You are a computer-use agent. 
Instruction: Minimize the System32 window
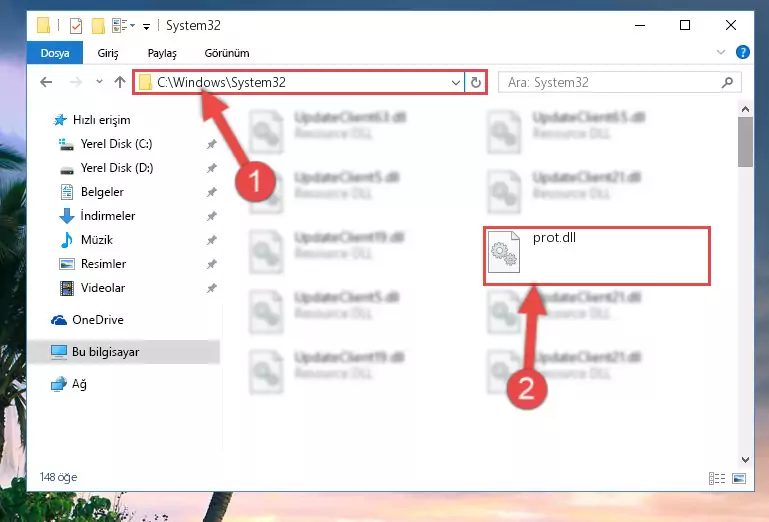click(640, 25)
